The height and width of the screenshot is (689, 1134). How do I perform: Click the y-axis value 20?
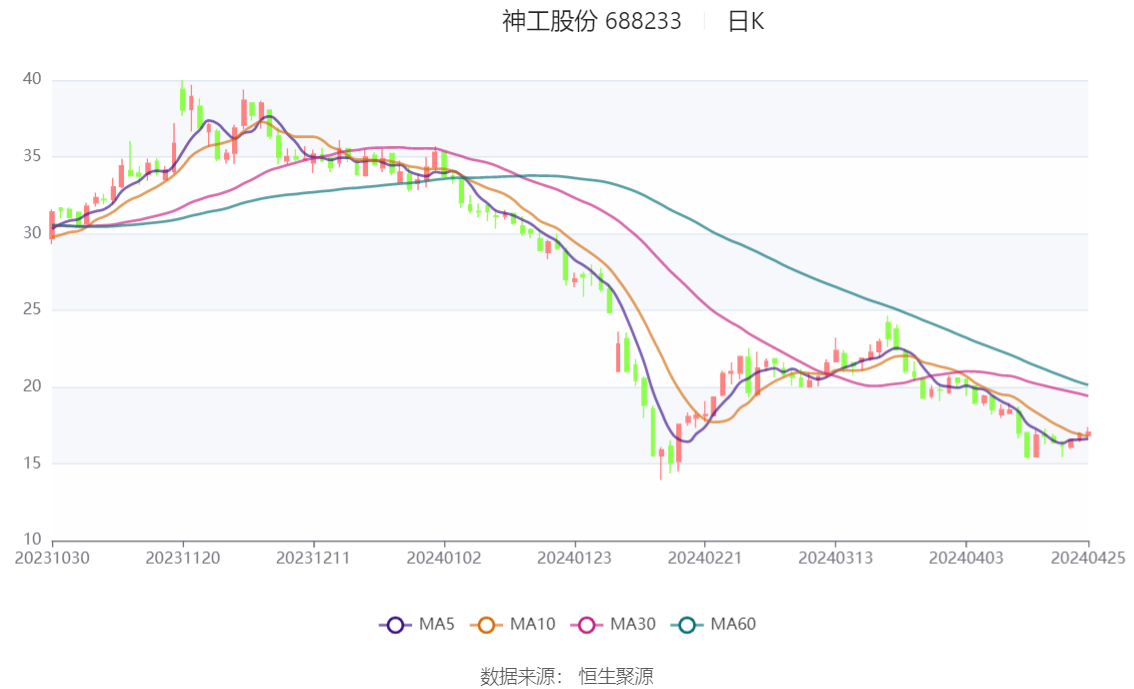point(32,386)
